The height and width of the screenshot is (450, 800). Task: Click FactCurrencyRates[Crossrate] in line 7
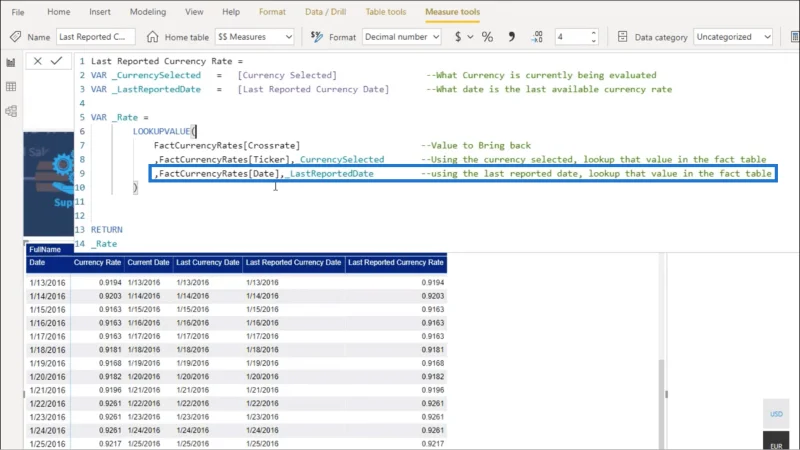(x=227, y=145)
